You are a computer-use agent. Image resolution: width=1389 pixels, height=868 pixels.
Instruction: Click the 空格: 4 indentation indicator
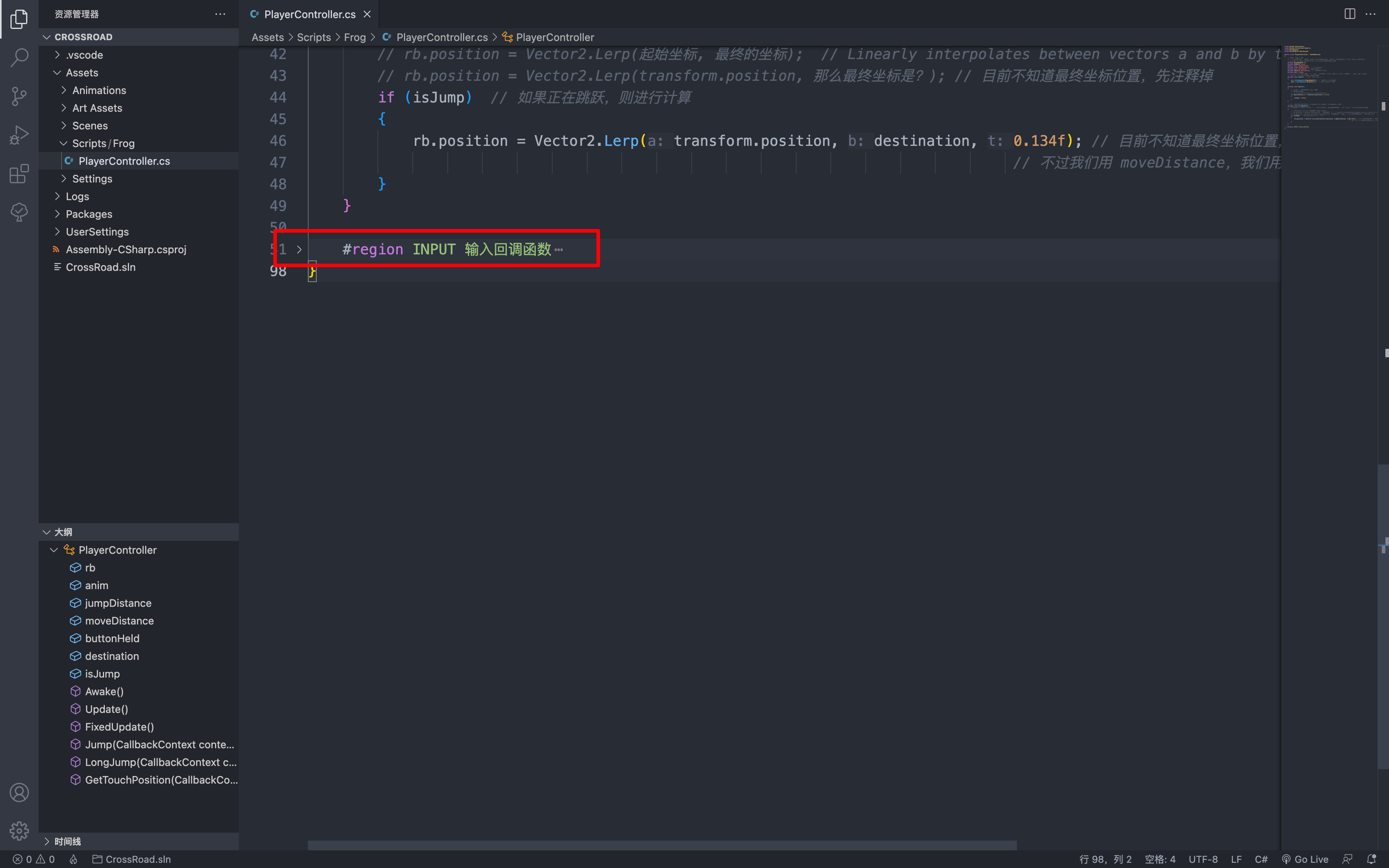(x=1160, y=860)
